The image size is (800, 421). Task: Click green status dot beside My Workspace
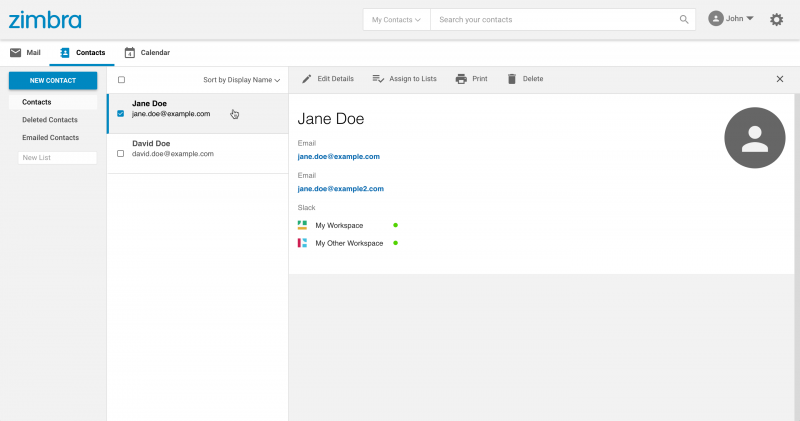click(x=395, y=225)
